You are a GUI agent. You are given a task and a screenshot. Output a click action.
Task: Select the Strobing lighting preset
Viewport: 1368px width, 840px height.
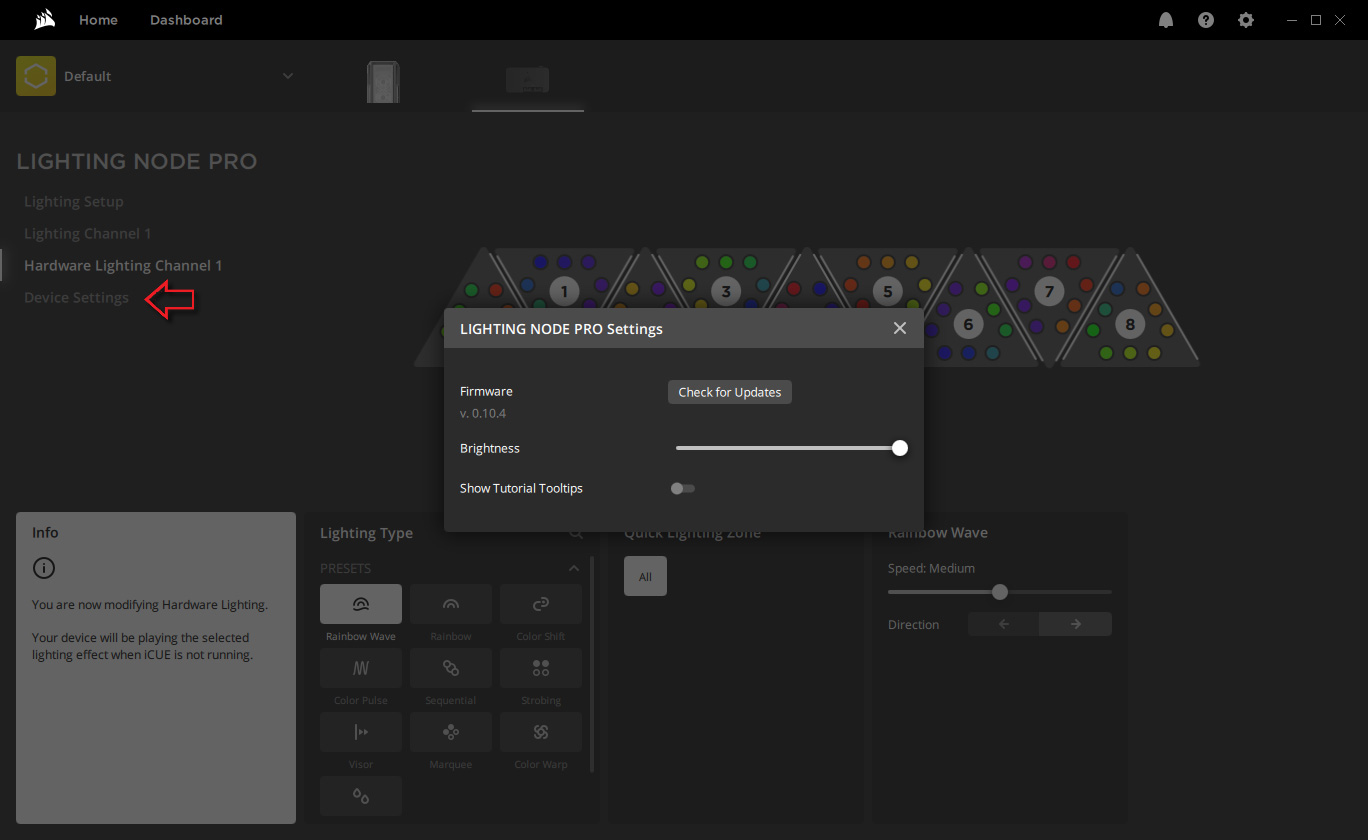(541, 668)
